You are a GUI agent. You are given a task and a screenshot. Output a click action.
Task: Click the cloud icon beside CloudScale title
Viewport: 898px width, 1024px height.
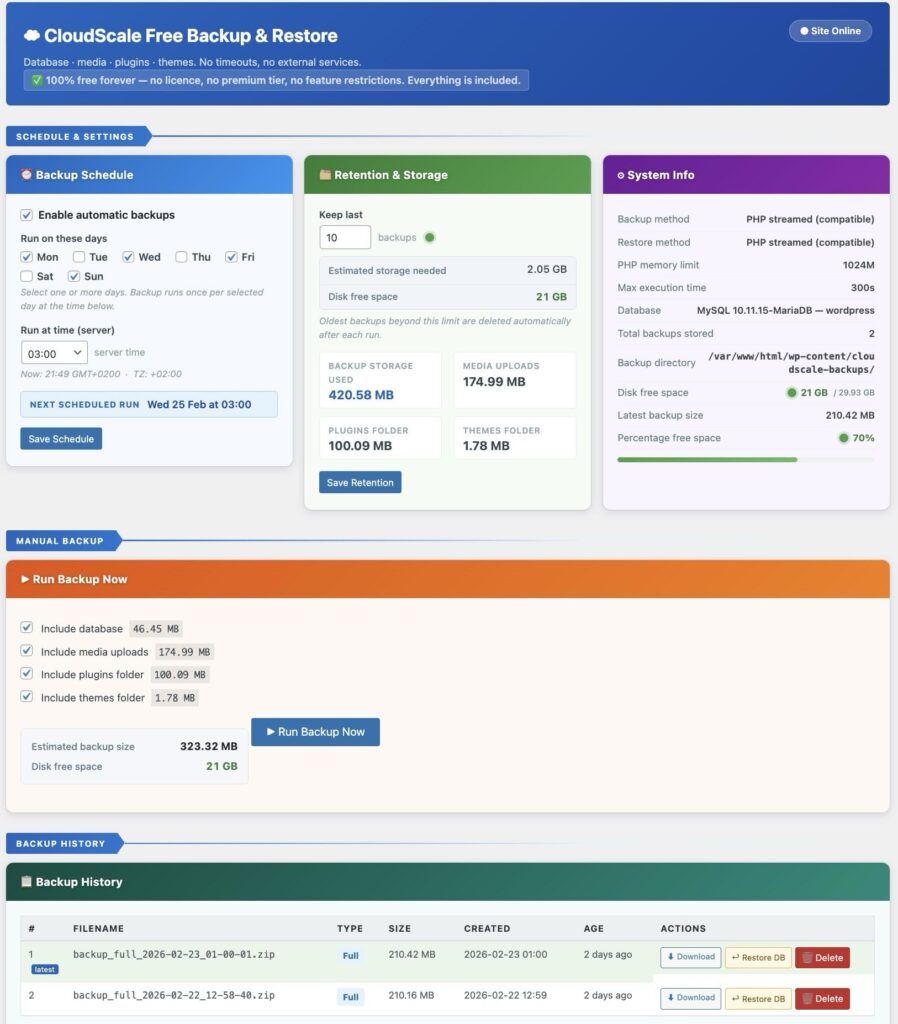(31, 36)
